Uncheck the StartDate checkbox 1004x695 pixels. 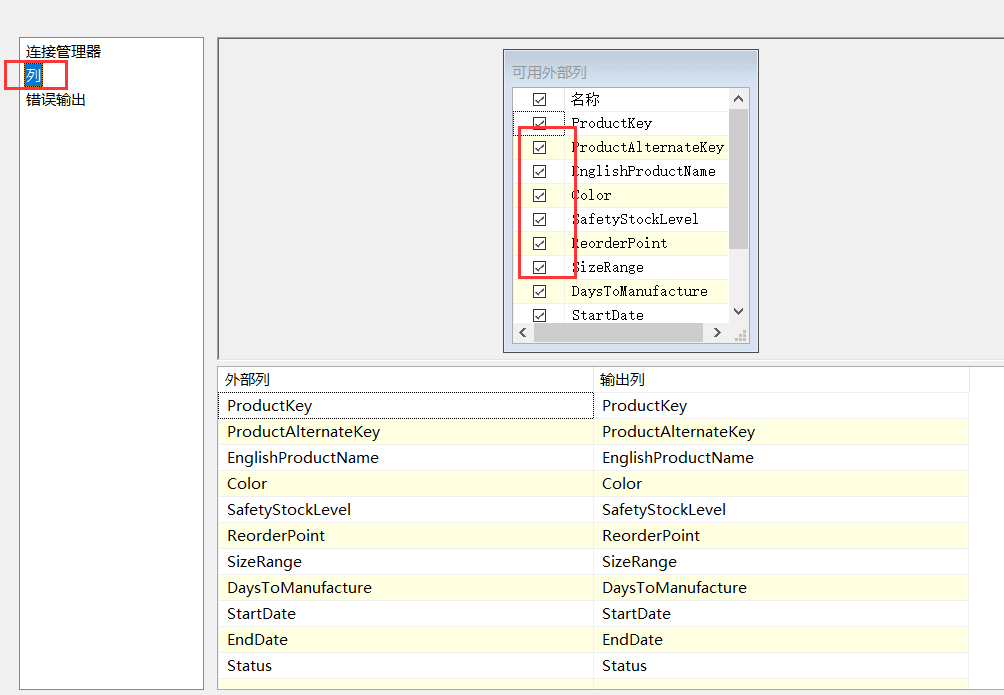click(540, 315)
